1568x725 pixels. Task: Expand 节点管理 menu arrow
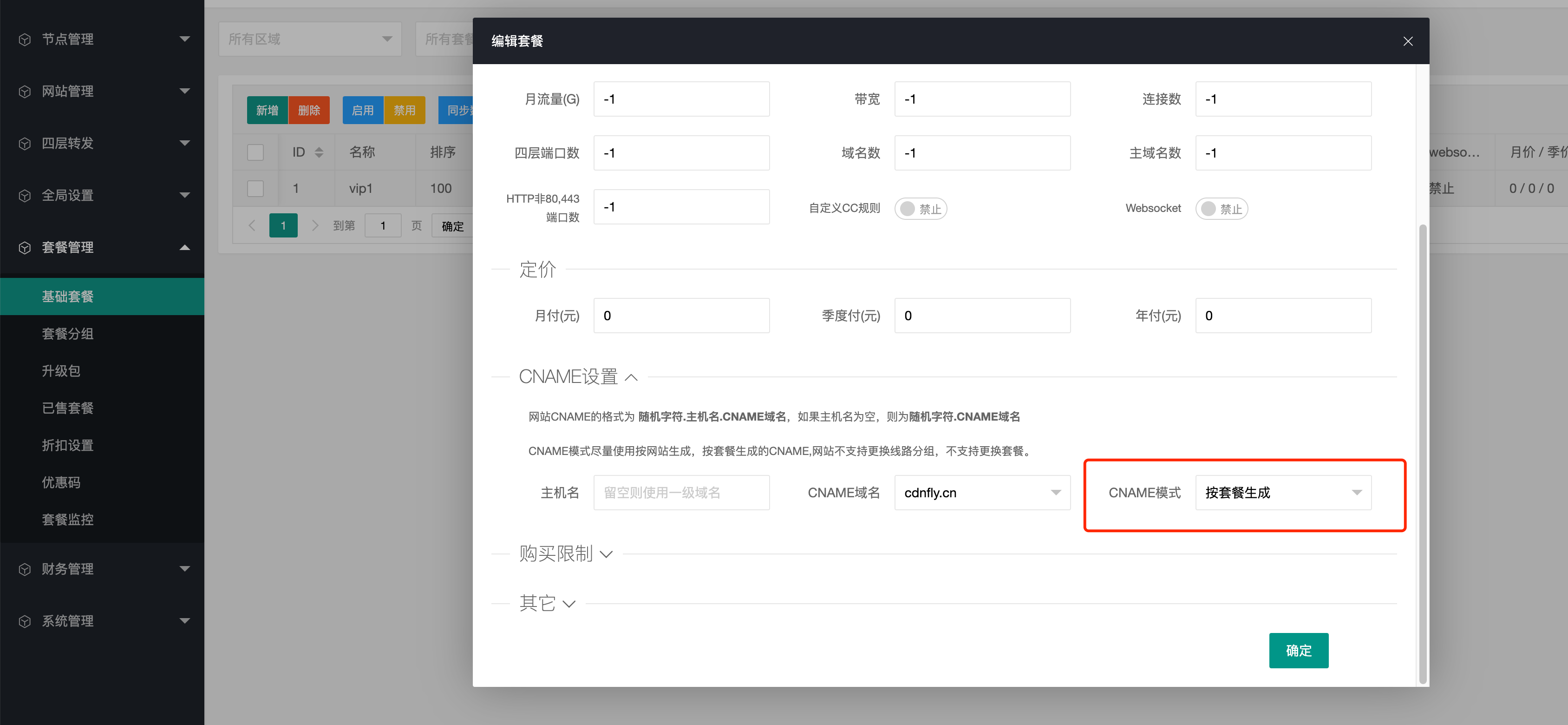pos(184,39)
